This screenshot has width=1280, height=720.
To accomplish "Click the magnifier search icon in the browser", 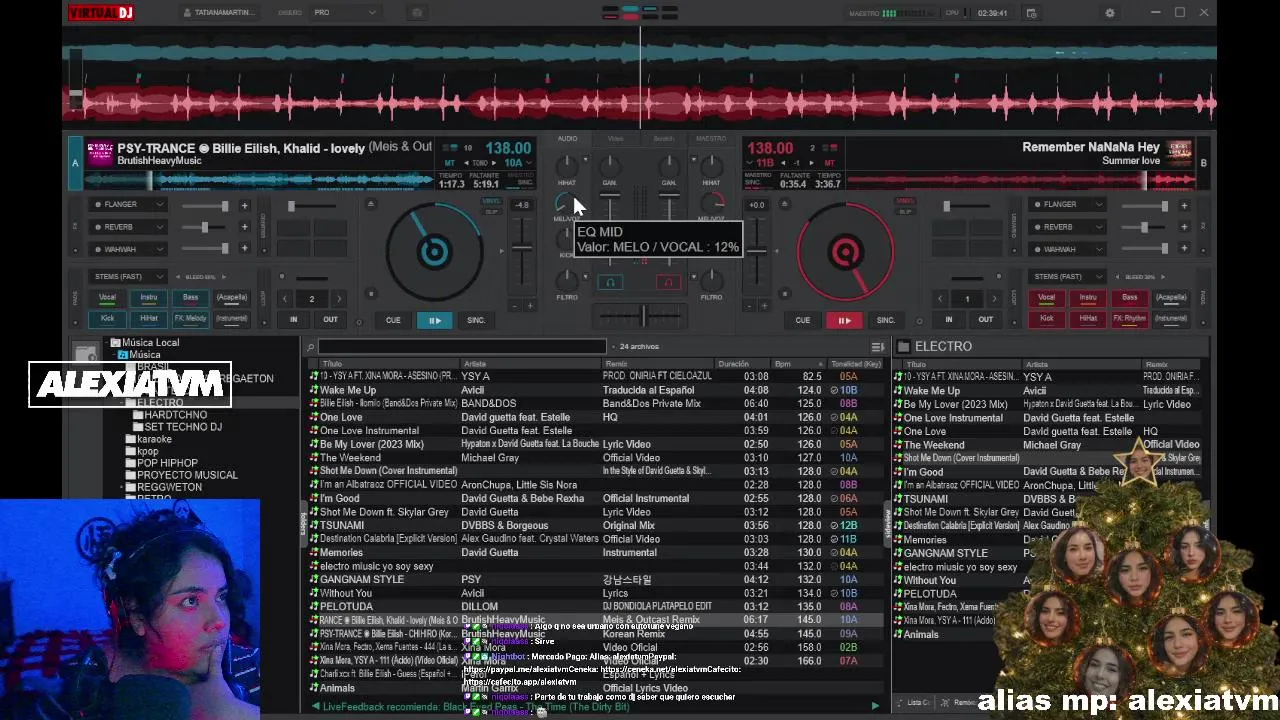I will pos(311,347).
